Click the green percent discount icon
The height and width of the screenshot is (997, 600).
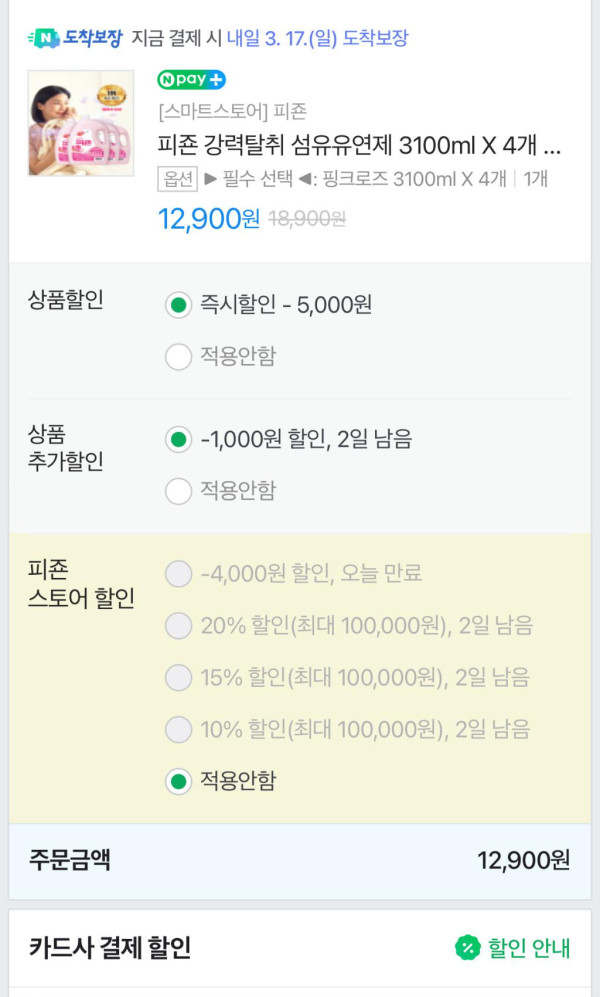coord(467,947)
